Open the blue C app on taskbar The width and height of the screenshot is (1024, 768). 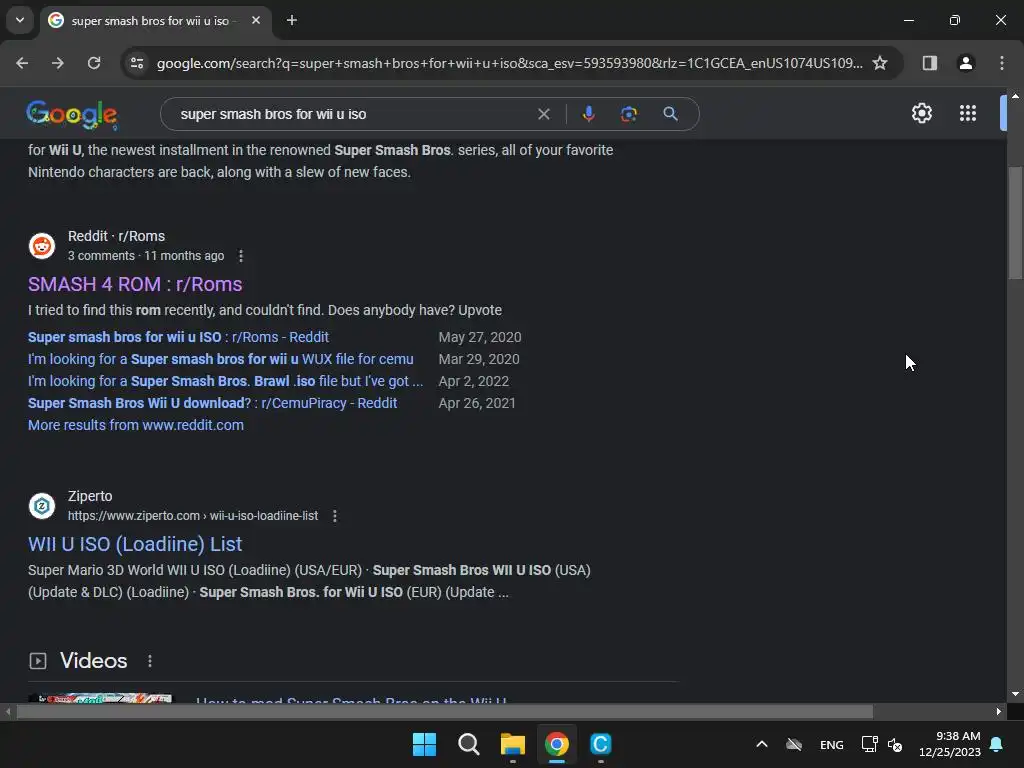600,744
